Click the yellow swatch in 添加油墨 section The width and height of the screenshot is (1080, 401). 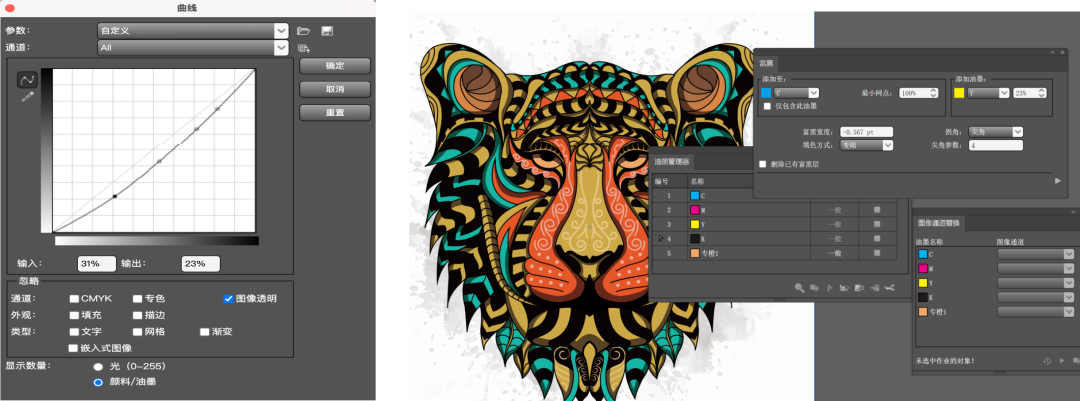click(x=959, y=92)
